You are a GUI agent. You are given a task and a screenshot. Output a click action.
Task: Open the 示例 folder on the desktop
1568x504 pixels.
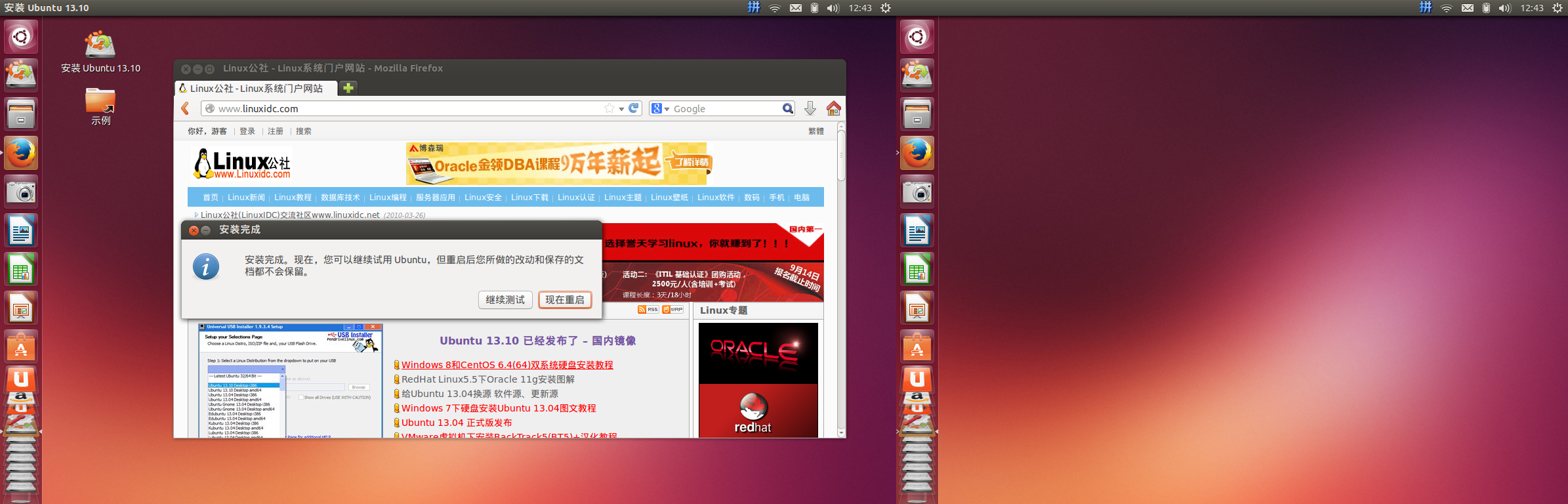coord(100,106)
